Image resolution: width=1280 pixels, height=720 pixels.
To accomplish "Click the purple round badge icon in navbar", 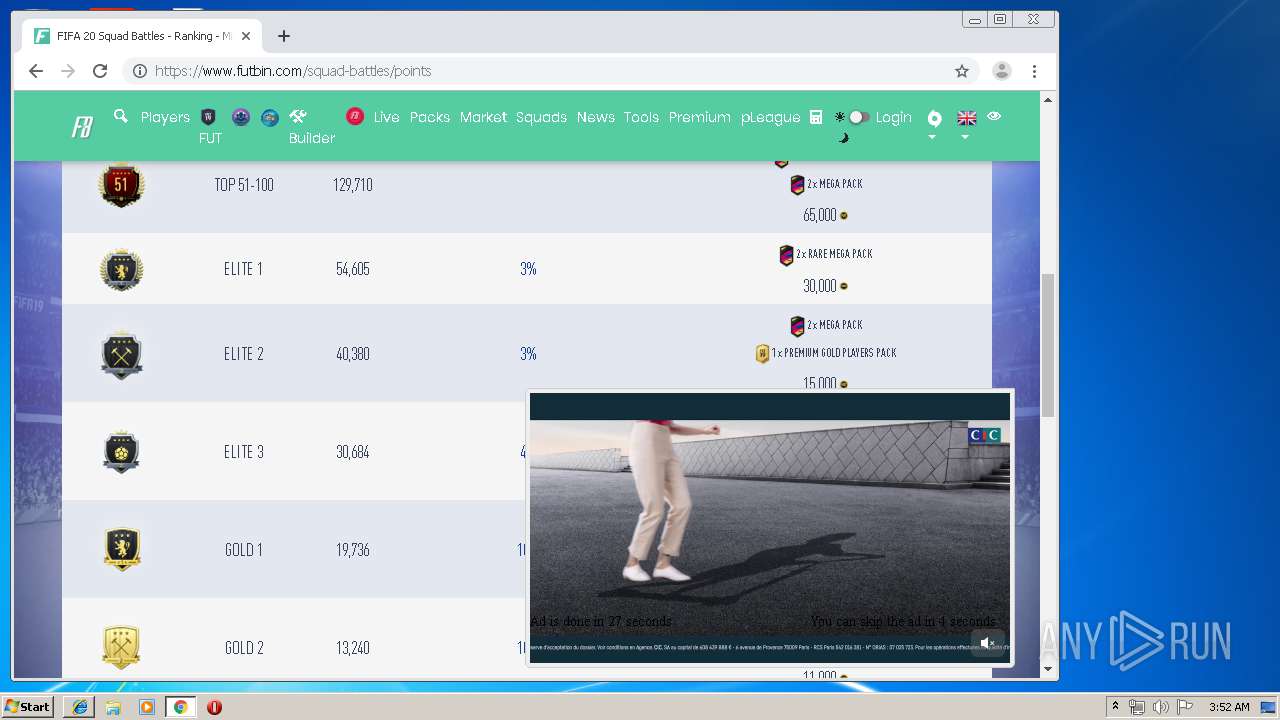I will point(240,117).
